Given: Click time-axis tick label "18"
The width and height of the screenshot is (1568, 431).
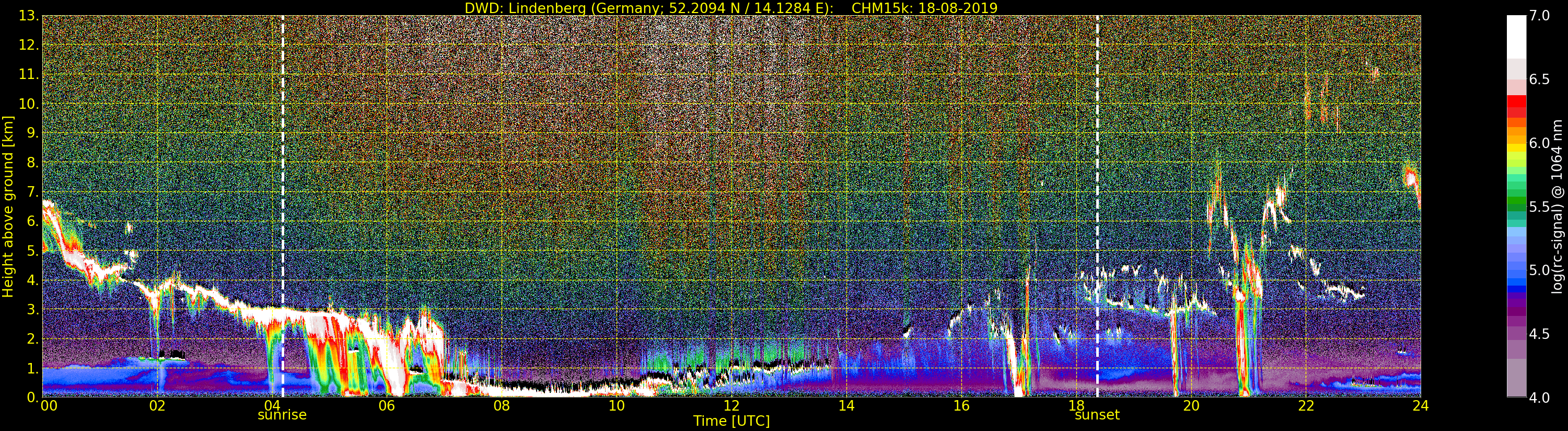Looking at the screenshot, I should (1076, 406).
